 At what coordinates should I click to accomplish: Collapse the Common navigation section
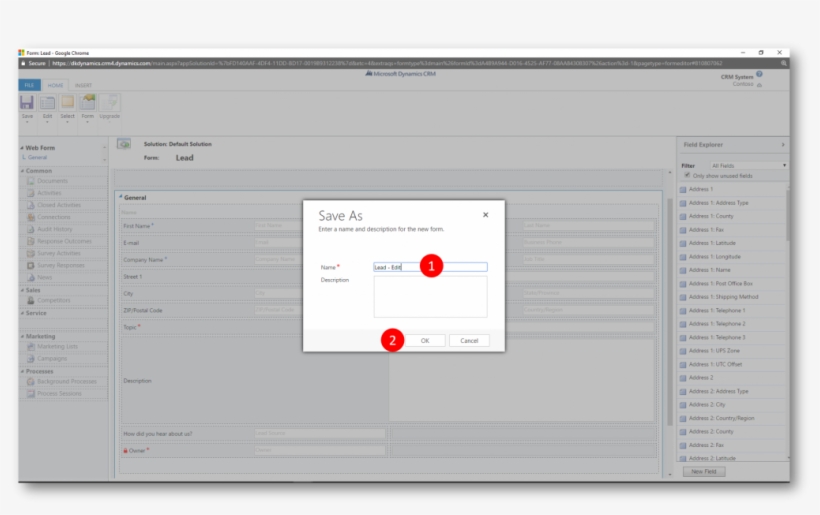pos(22,171)
